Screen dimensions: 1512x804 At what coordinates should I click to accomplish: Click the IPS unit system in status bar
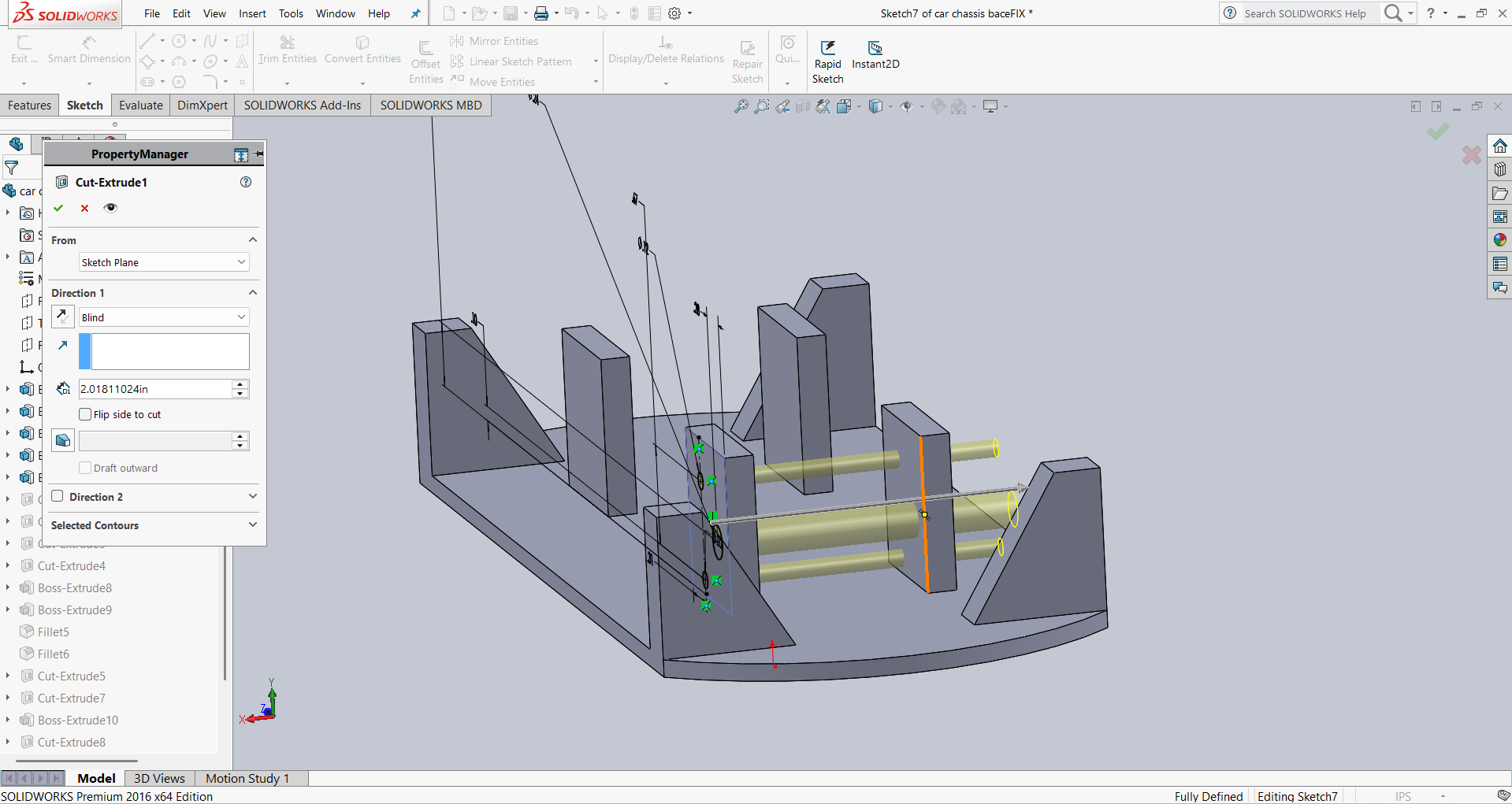coord(1403,796)
